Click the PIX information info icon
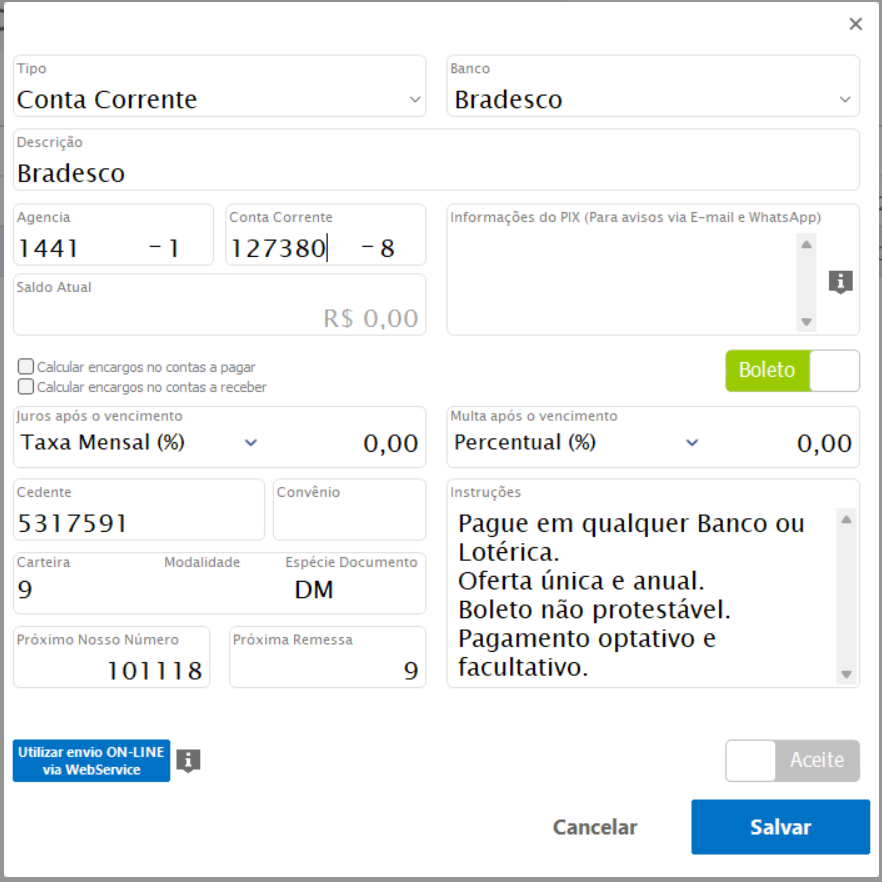 [840, 282]
